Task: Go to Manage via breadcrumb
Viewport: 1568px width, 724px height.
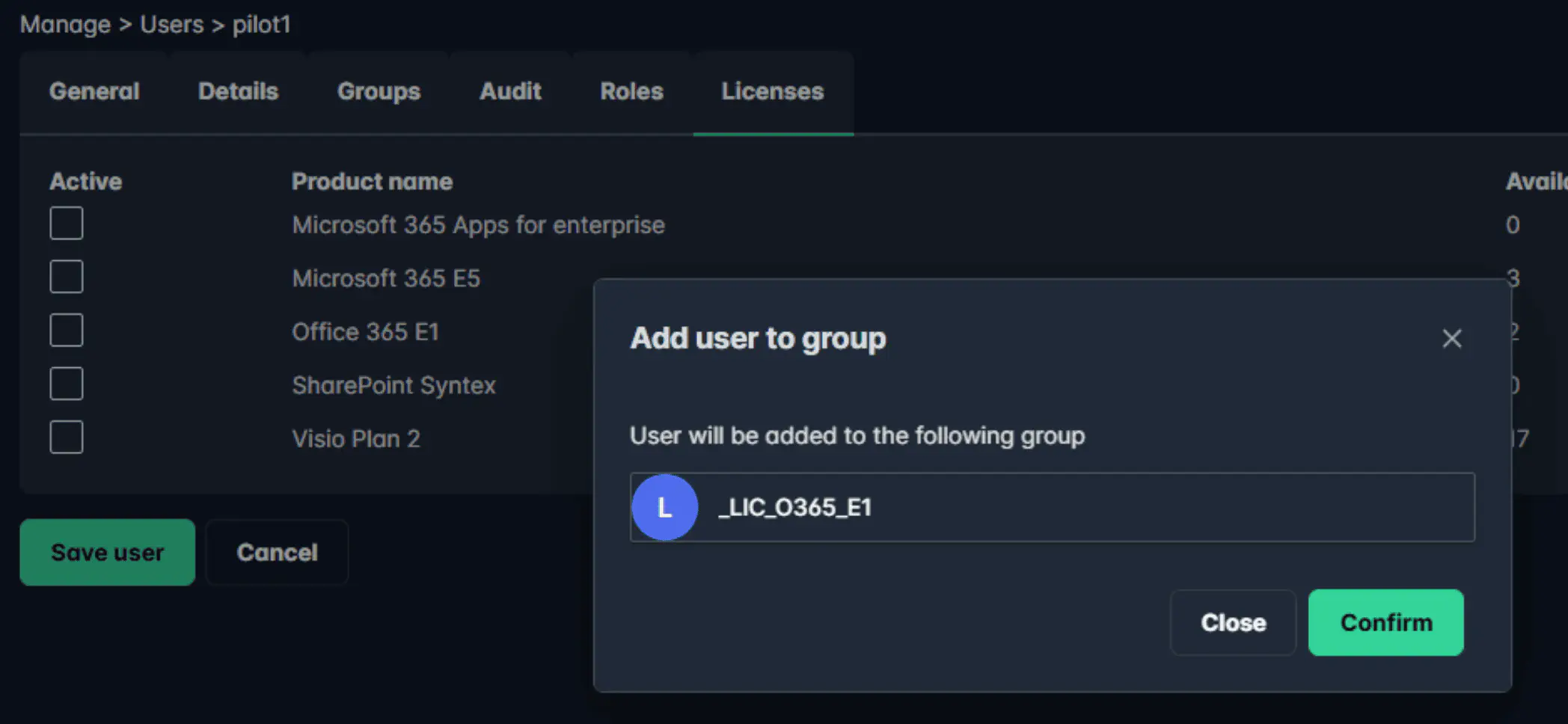Action: (65, 25)
